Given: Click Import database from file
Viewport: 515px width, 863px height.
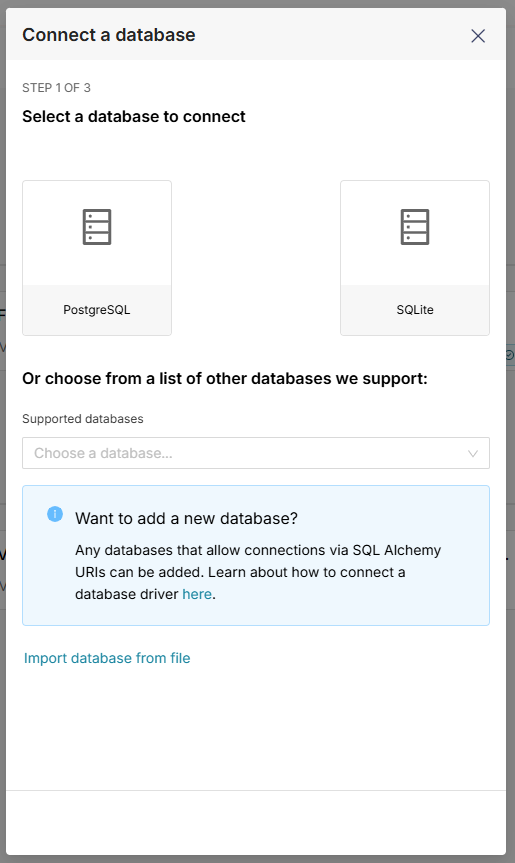Looking at the screenshot, I should point(107,658).
